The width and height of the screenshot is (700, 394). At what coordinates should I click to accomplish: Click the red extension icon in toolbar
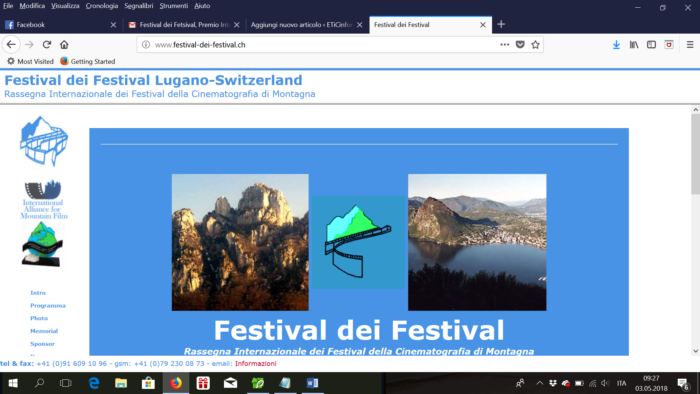pos(669,45)
